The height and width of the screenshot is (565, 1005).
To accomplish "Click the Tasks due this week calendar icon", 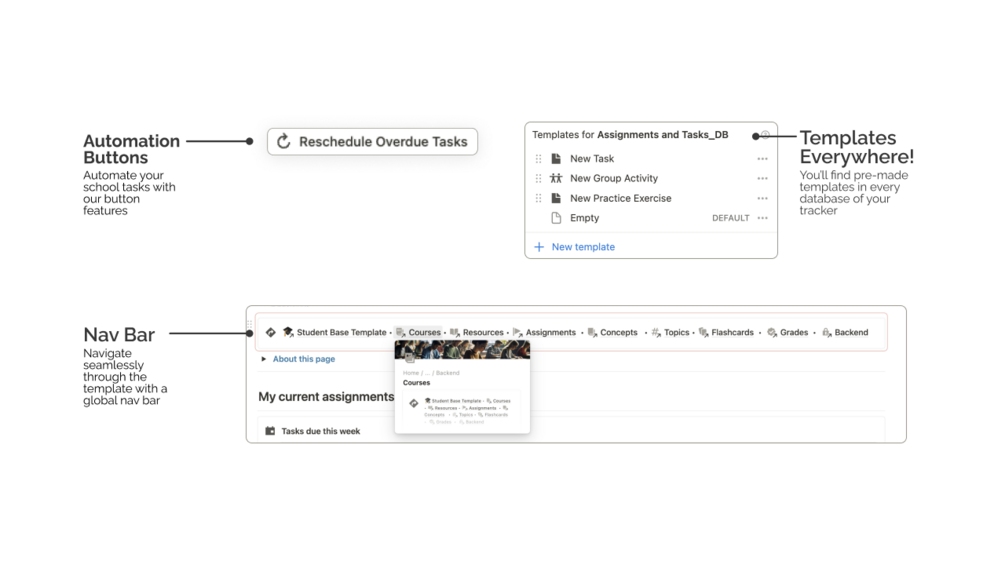I will 270,431.
